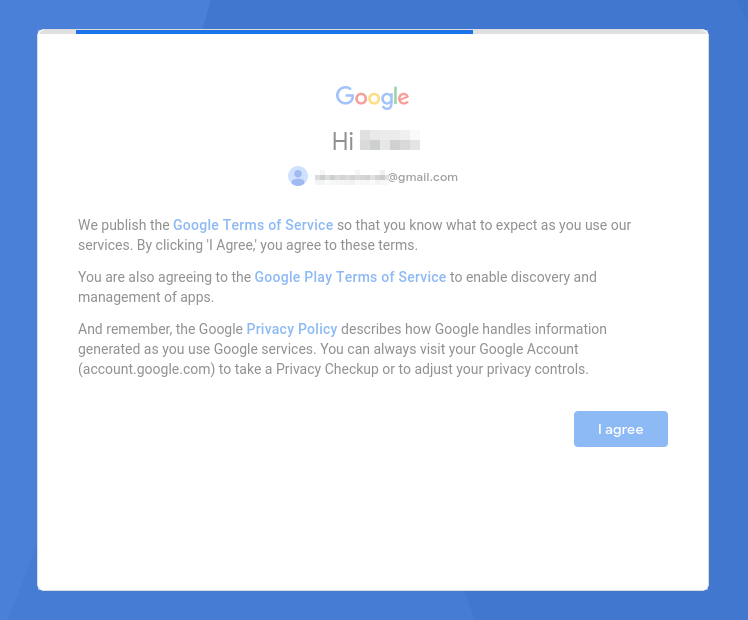This screenshot has width=748, height=620.
Task: Click the account.google.com text in paragraph
Action: [x=146, y=369]
